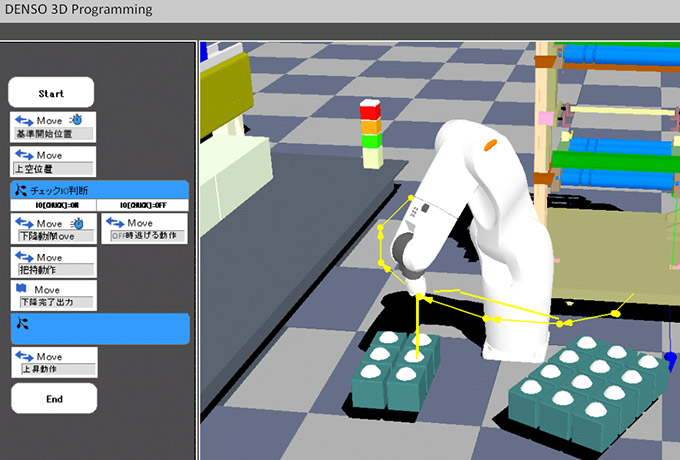Click the End block in the flowchart
This screenshot has width=680, height=460.
(54, 398)
